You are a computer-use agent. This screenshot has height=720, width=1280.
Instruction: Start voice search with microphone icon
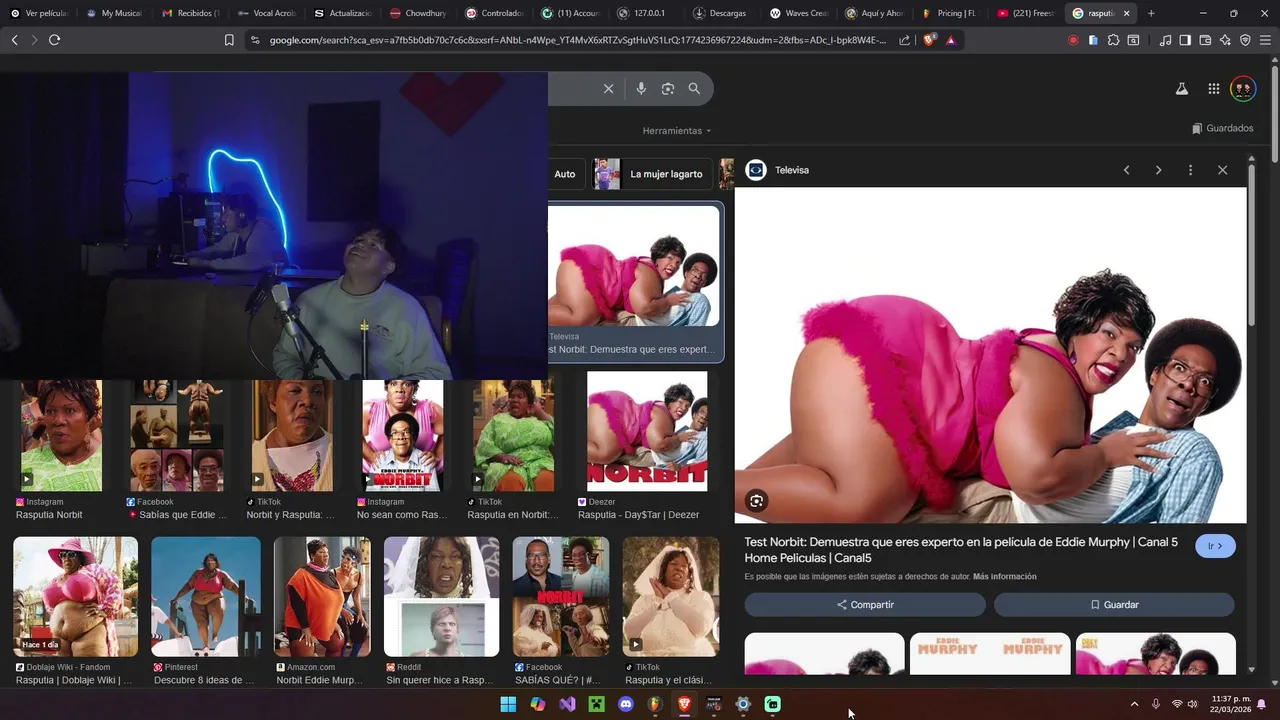tap(641, 89)
